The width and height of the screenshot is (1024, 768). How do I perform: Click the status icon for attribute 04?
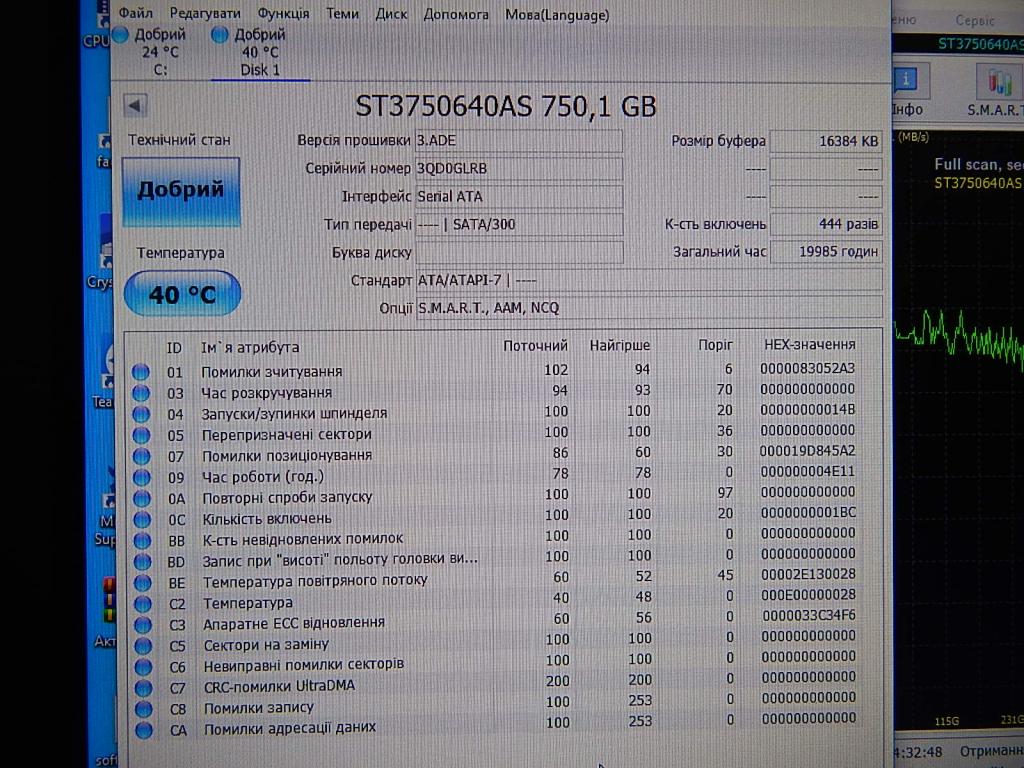coord(141,414)
